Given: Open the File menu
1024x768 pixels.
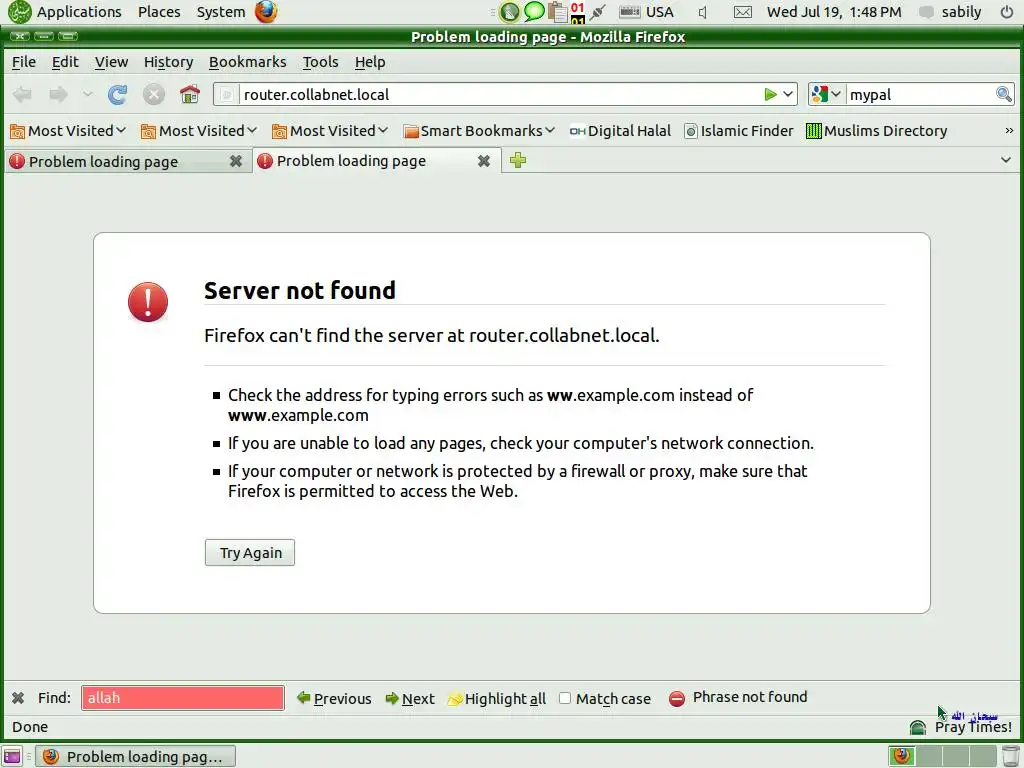Looking at the screenshot, I should click(x=24, y=62).
